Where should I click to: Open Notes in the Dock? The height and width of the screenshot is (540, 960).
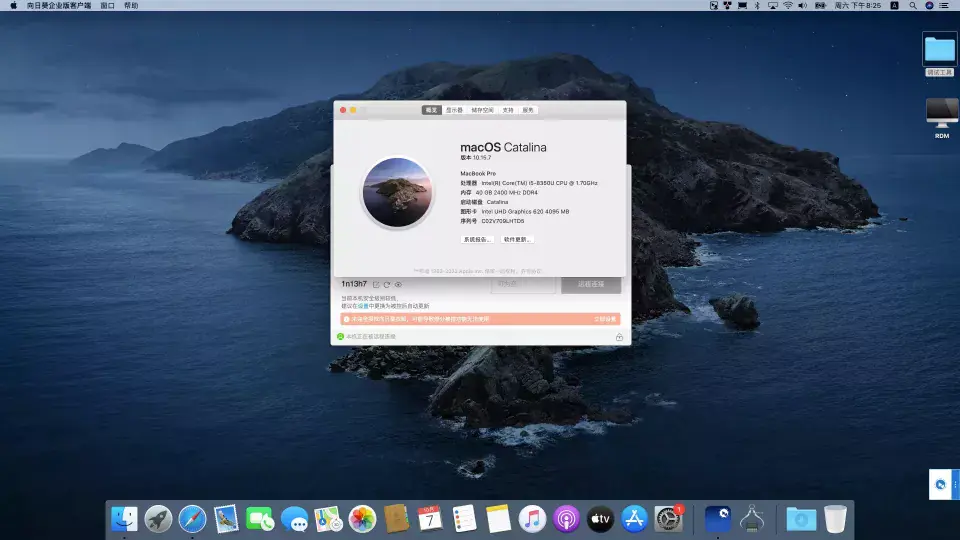[x=498, y=519]
